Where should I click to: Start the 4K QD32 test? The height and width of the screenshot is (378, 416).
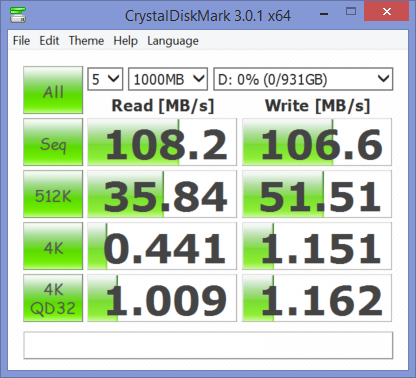point(53,298)
